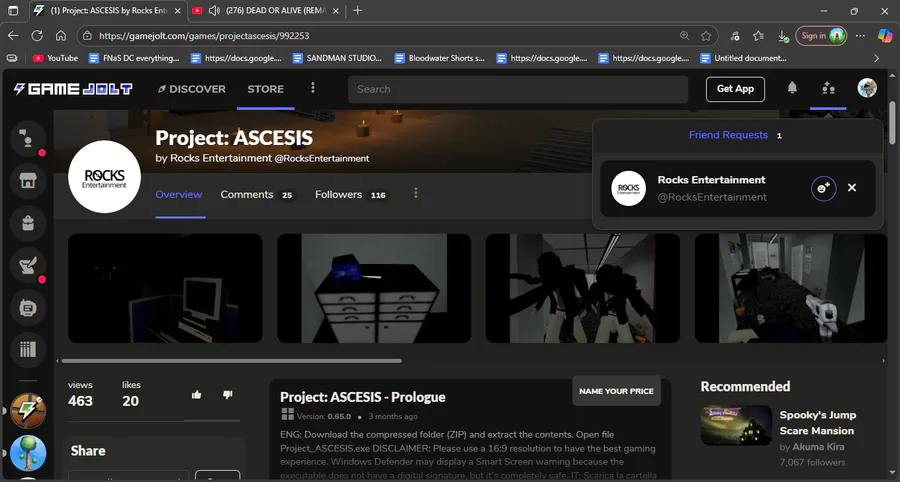Open the game library icon in sidebar
900x482 pixels.
pos(28,349)
